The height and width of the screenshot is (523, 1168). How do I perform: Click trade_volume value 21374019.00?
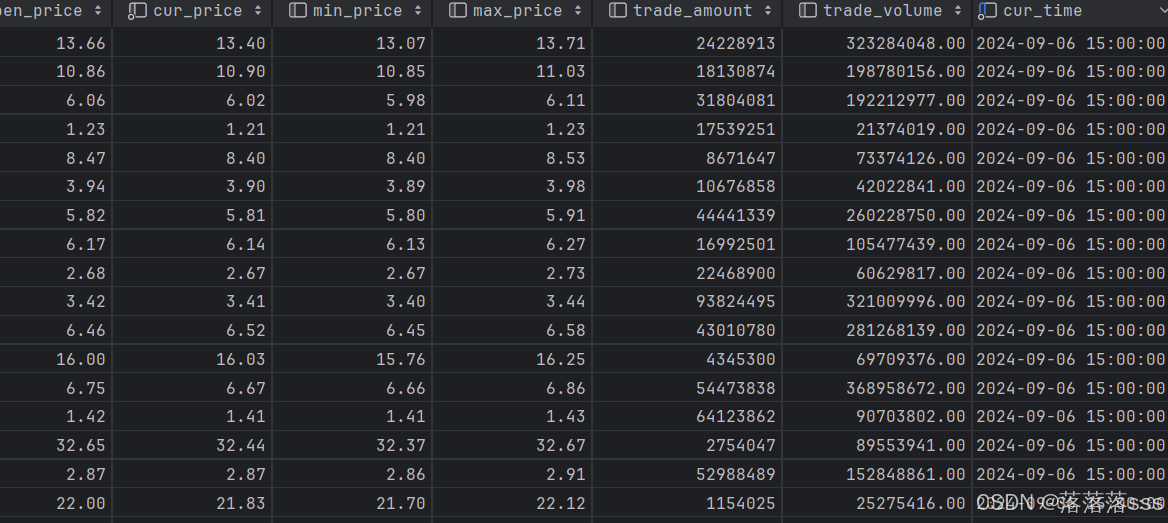(911, 129)
